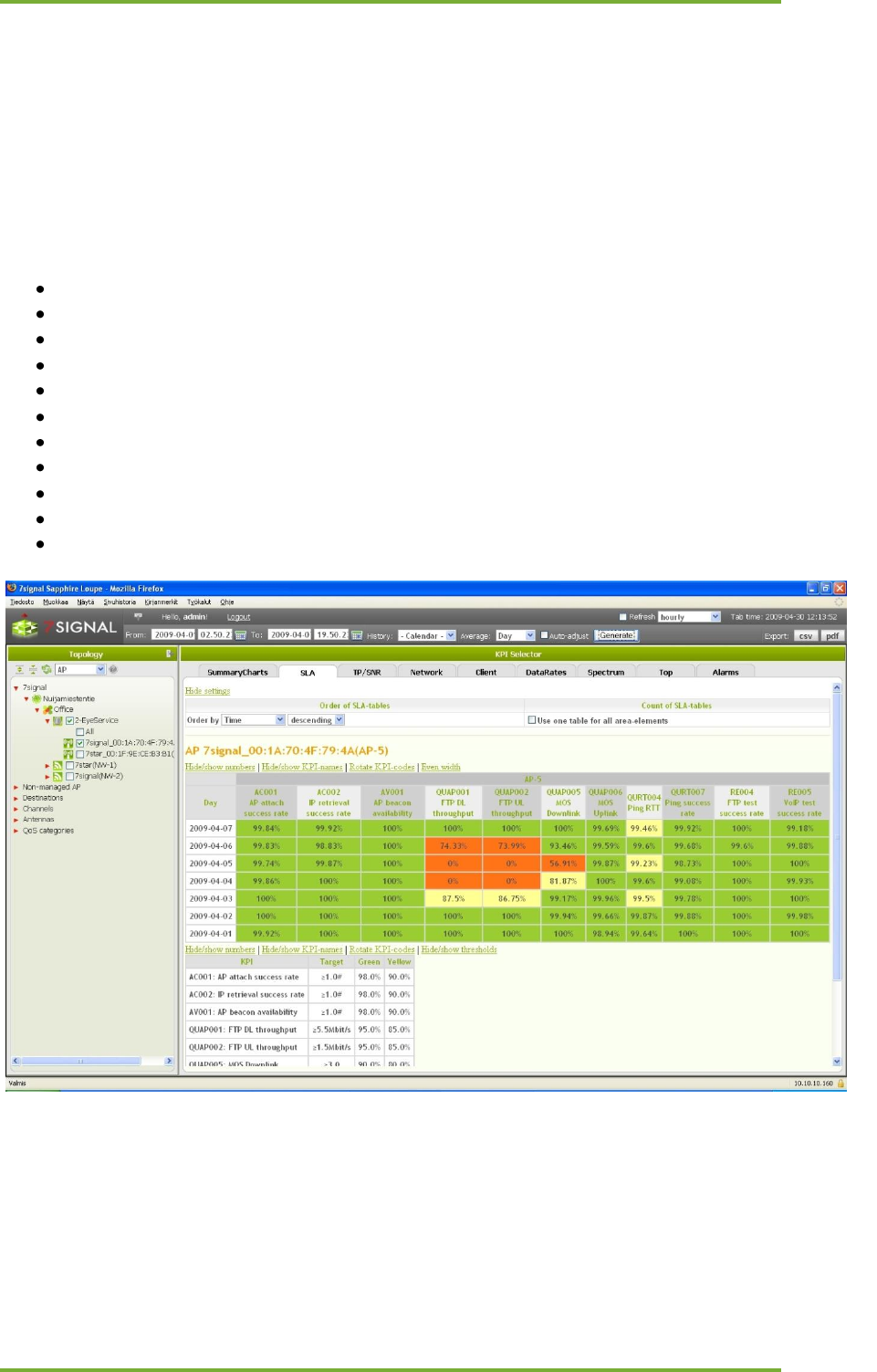Click the To time input field

tap(331, 634)
